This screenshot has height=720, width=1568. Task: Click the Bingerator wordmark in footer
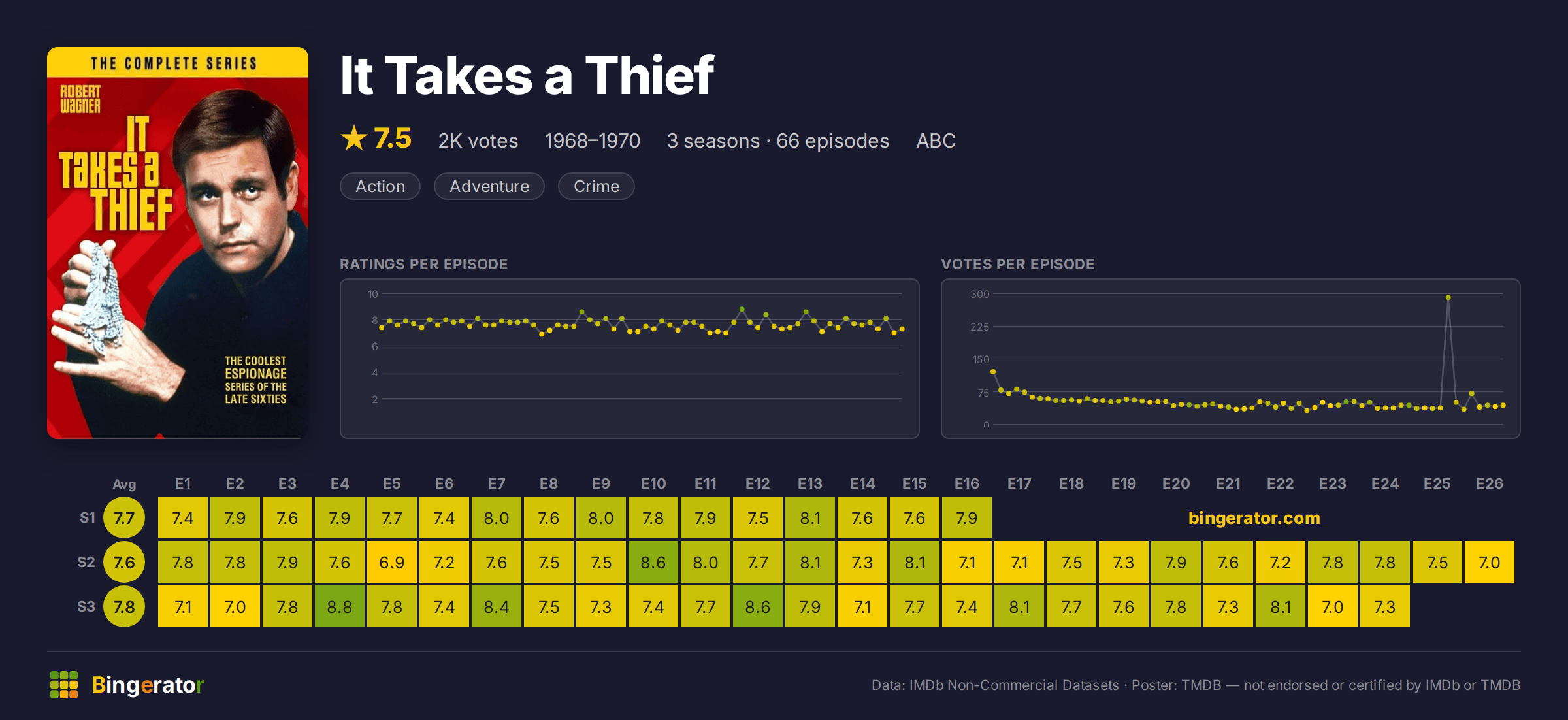tap(148, 685)
